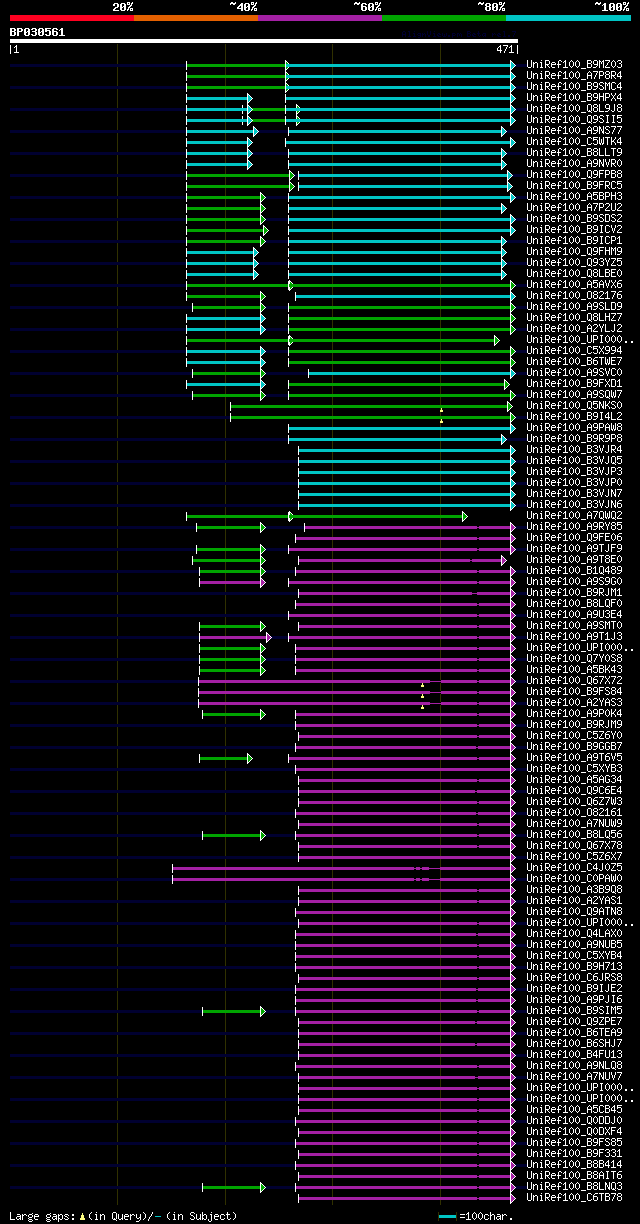Select the UniRef100_B3VJQ5 label
Image resolution: width=640 pixels, height=1224 pixels.
click(574, 461)
